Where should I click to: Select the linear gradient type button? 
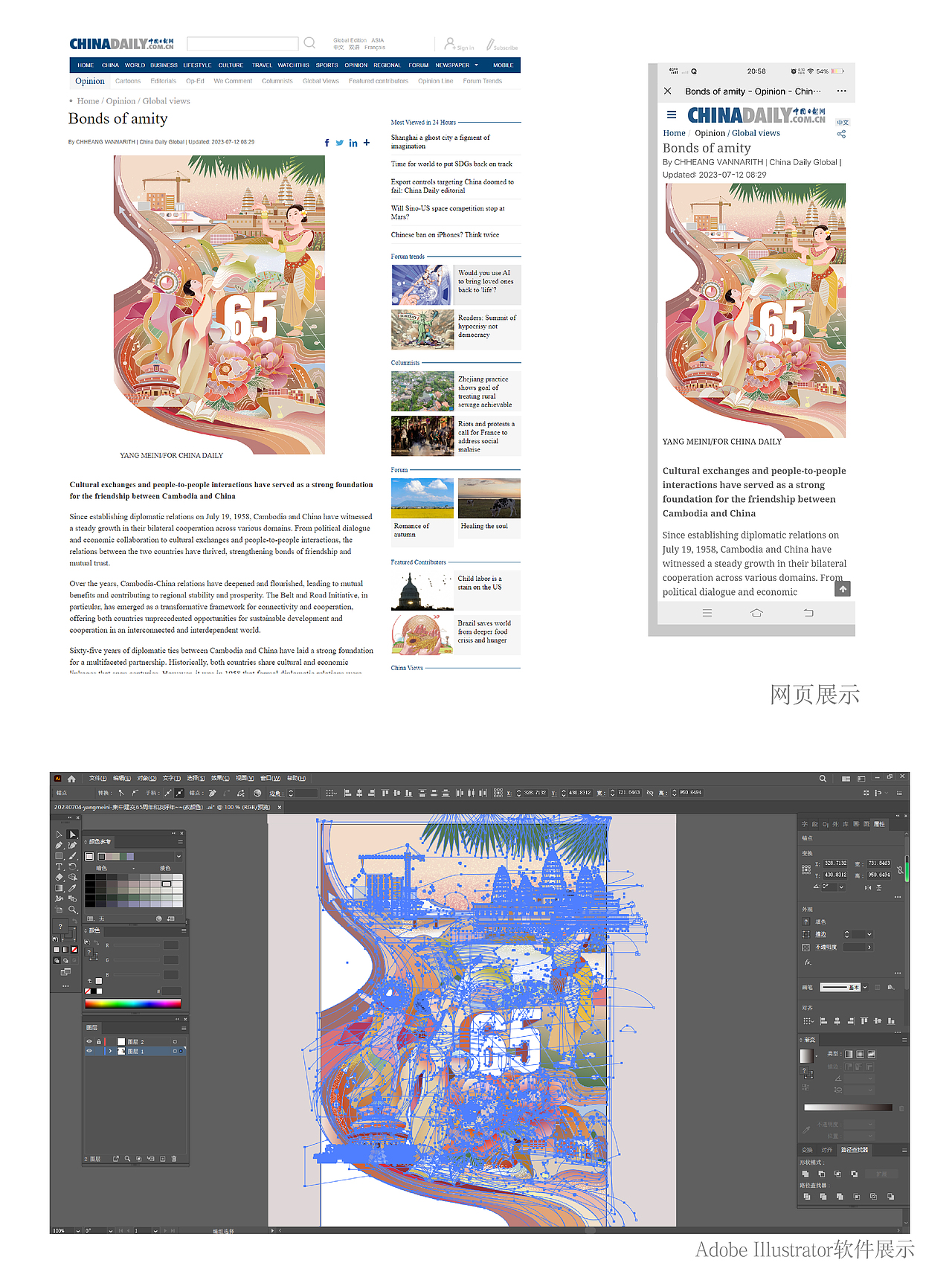click(x=849, y=1054)
